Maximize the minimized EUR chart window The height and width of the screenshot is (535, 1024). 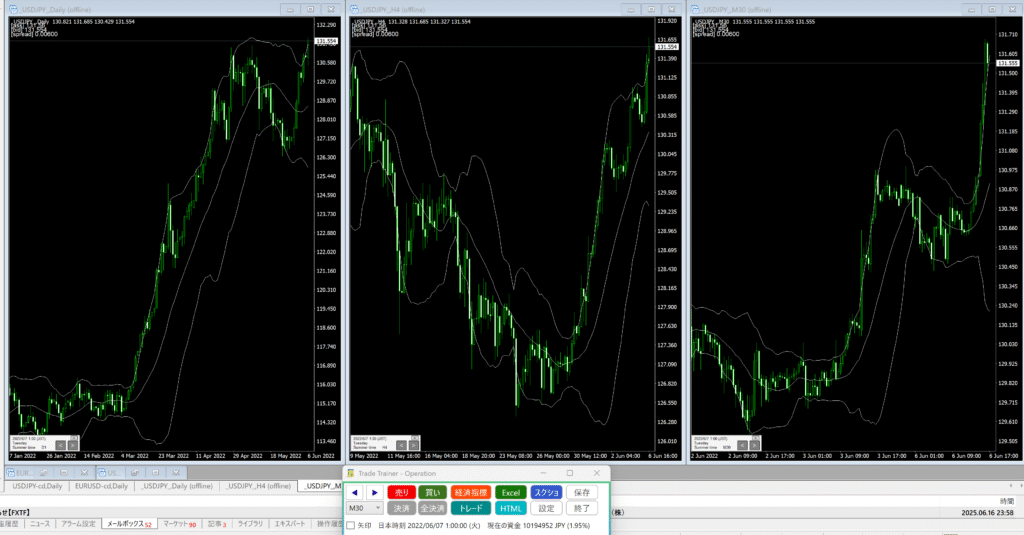(x=63, y=472)
